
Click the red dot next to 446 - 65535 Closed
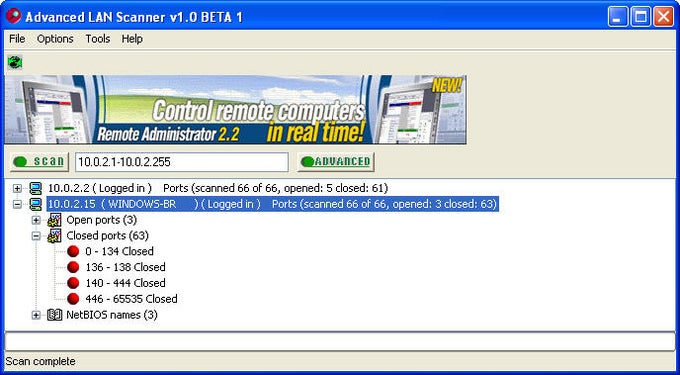pyautogui.click(x=73, y=299)
